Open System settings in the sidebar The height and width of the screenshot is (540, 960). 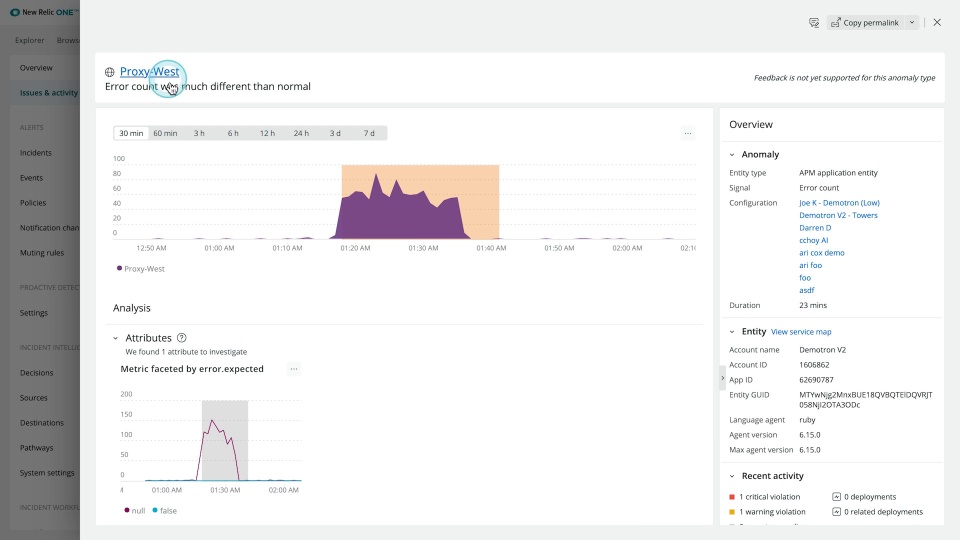click(x=47, y=473)
